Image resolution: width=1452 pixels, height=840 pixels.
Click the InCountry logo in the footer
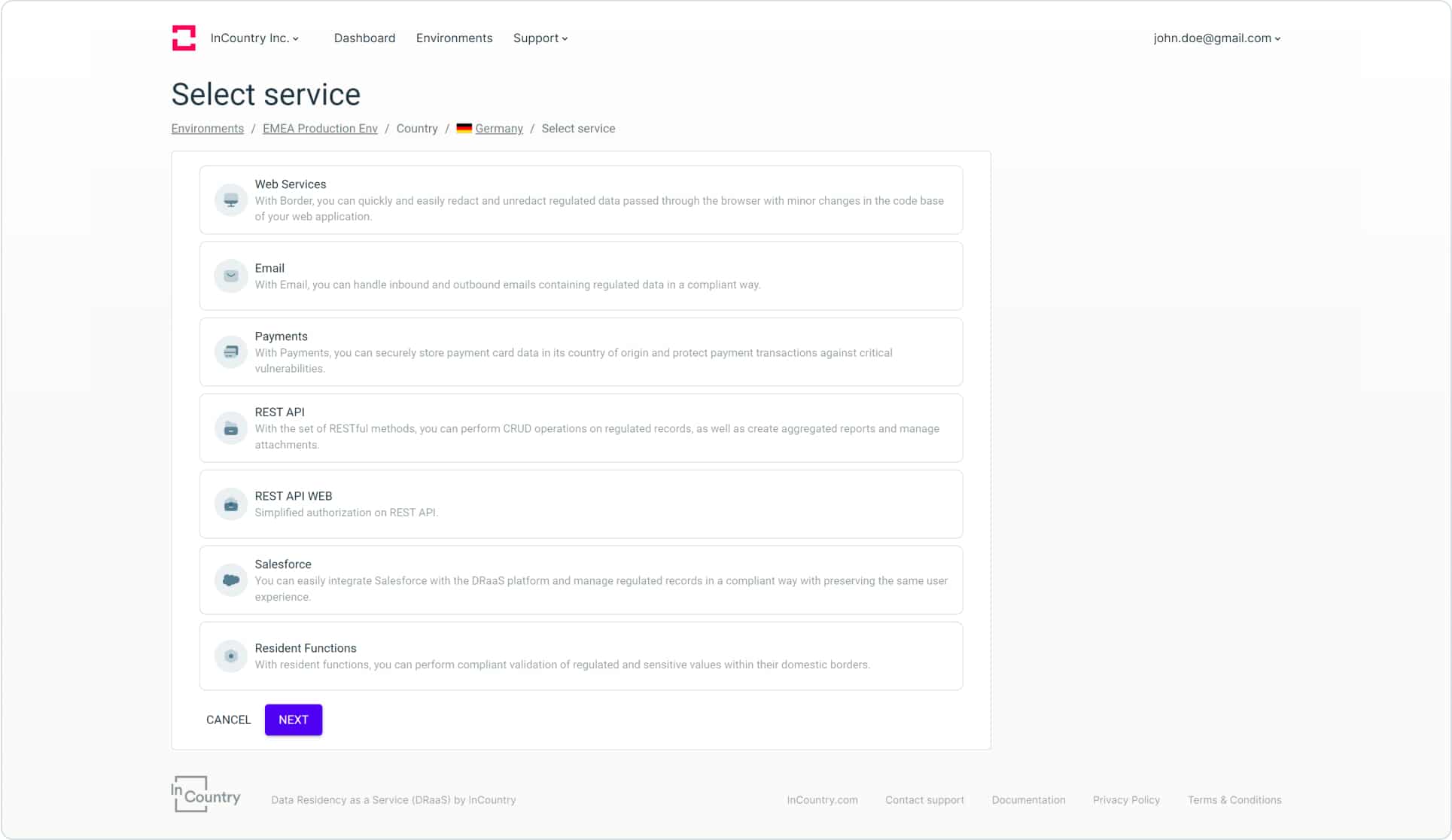click(x=205, y=794)
